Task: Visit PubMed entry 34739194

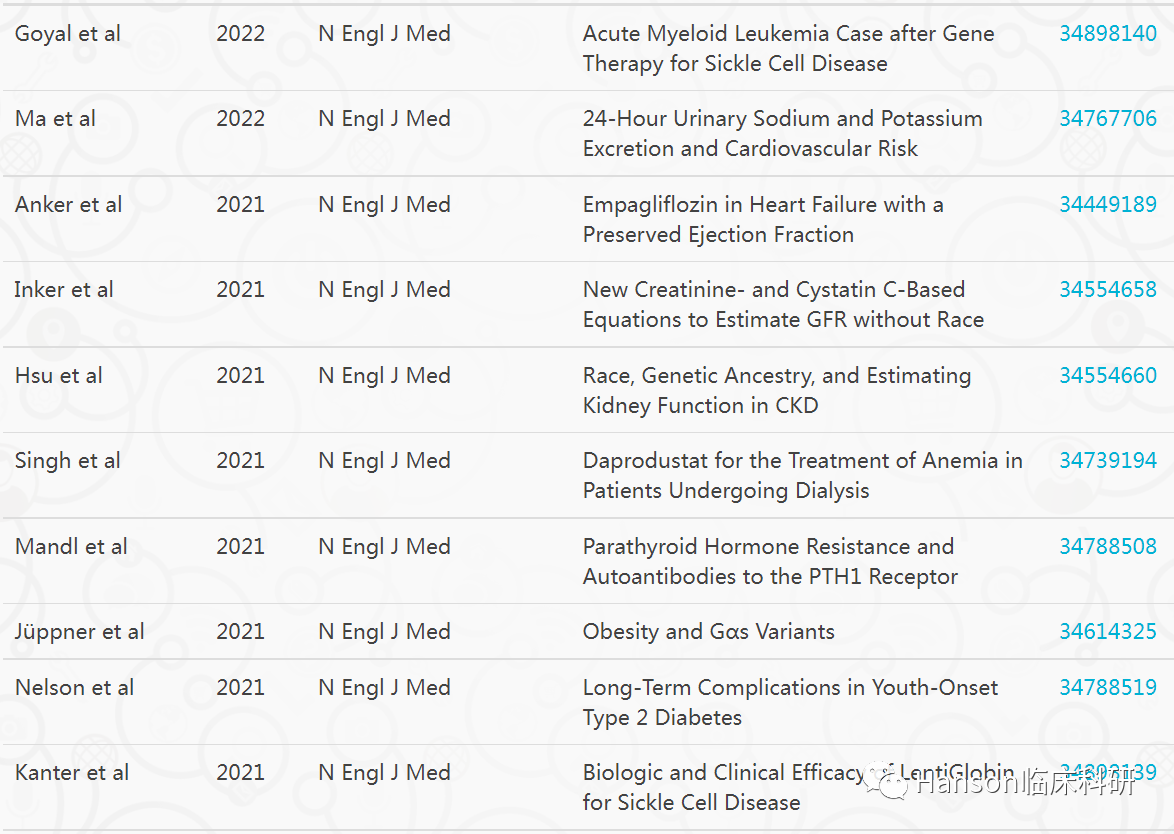Action: click(1107, 460)
